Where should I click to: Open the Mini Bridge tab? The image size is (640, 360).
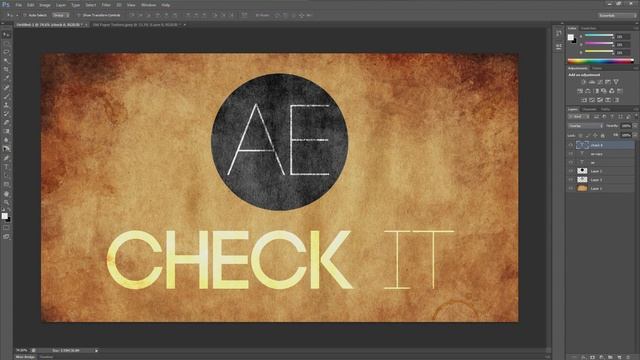tap(25, 357)
